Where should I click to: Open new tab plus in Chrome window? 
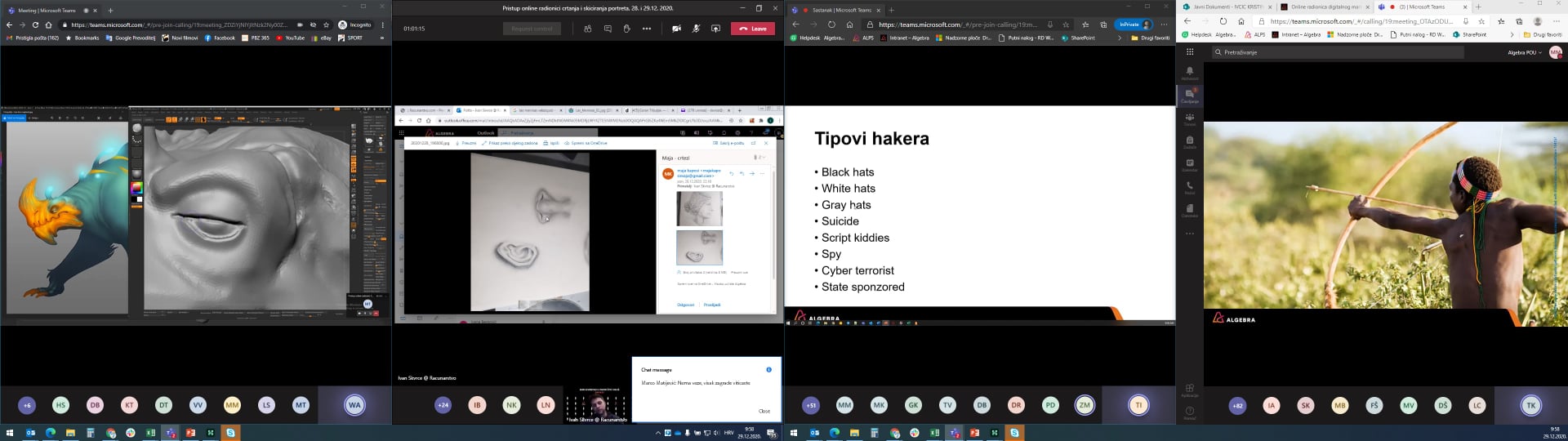pyautogui.click(x=110, y=11)
